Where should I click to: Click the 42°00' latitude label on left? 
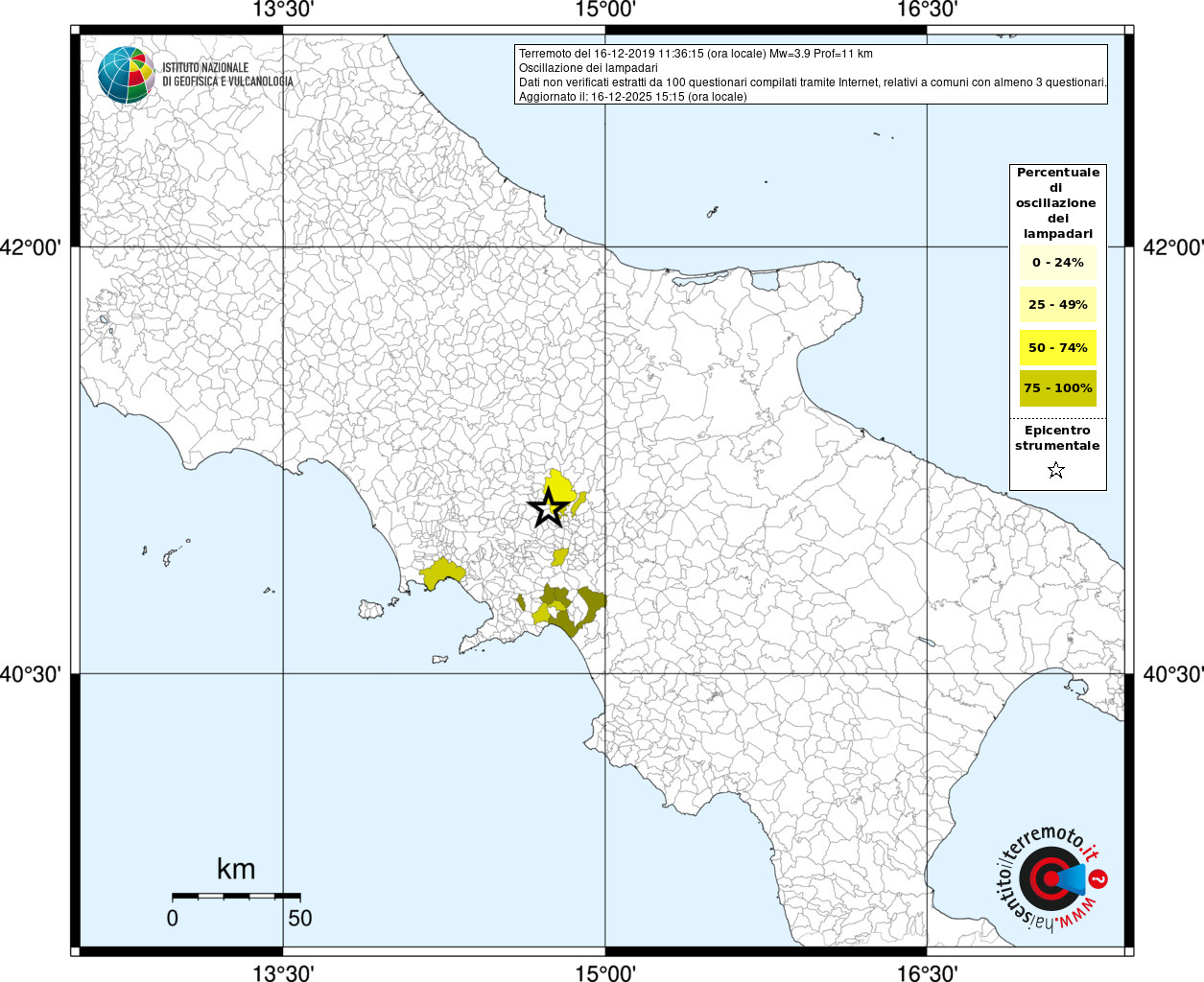tap(31, 247)
